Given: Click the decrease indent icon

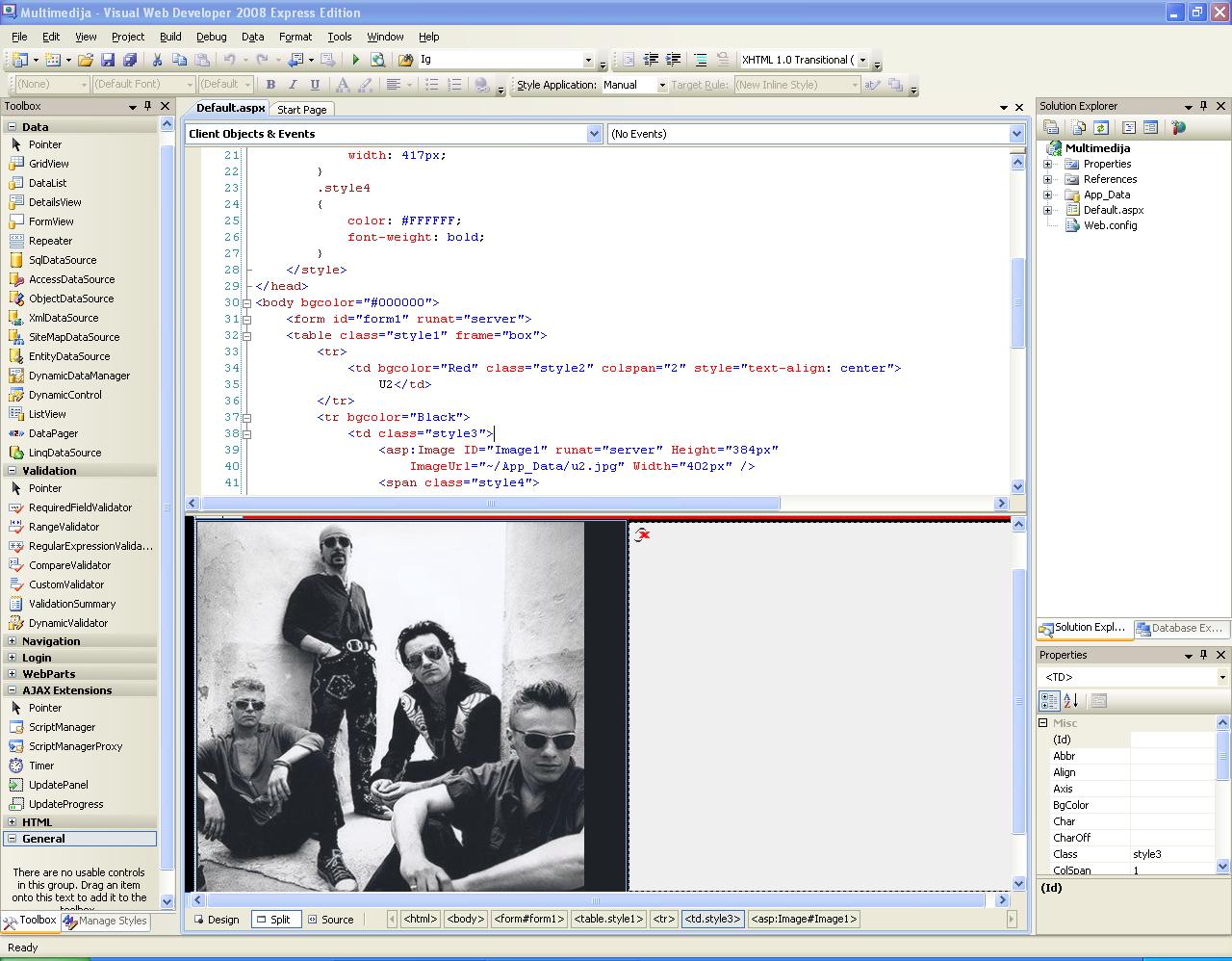Looking at the screenshot, I should click(x=651, y=60).
